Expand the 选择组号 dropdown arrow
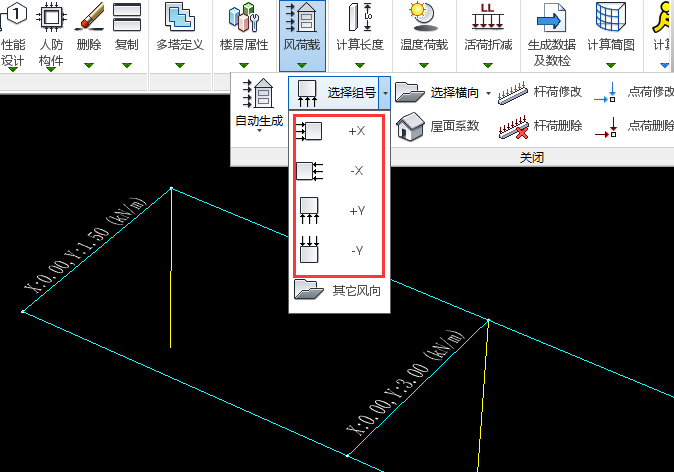Image resolution: width=674 pixels, height=472 pixels. [385, 93]
